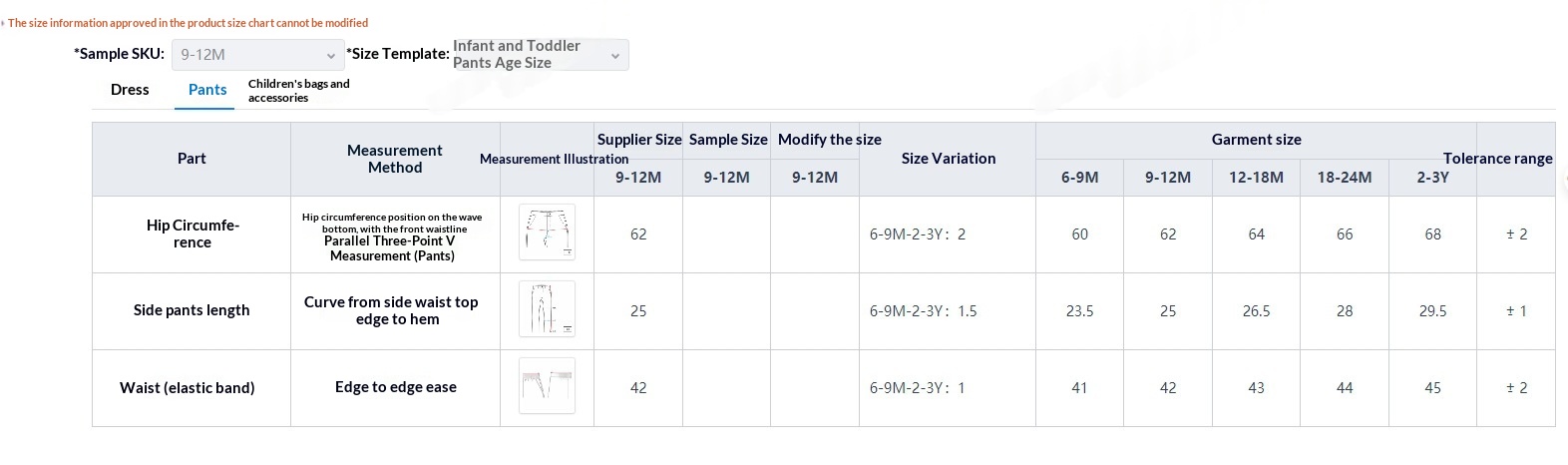
Task: Open the Waist elastic band illustration thumbnail
Action: (547, 386)
